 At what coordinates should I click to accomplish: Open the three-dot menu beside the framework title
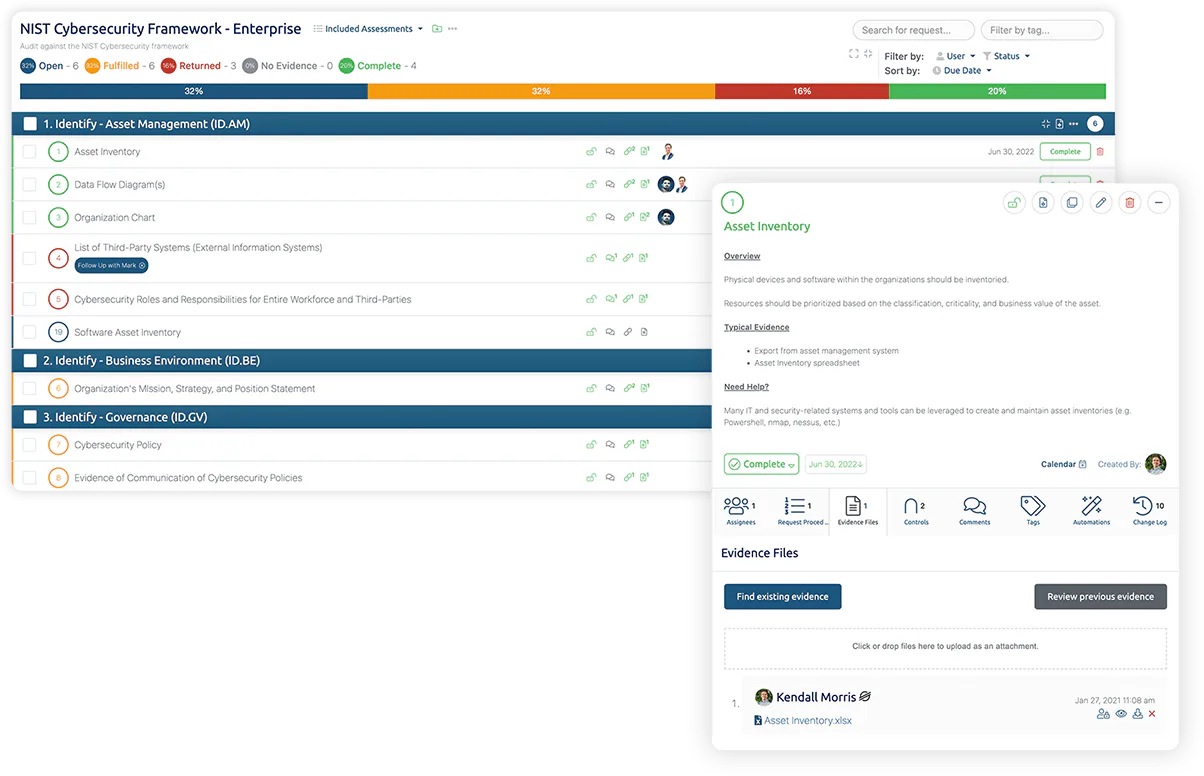pos(452,29)
